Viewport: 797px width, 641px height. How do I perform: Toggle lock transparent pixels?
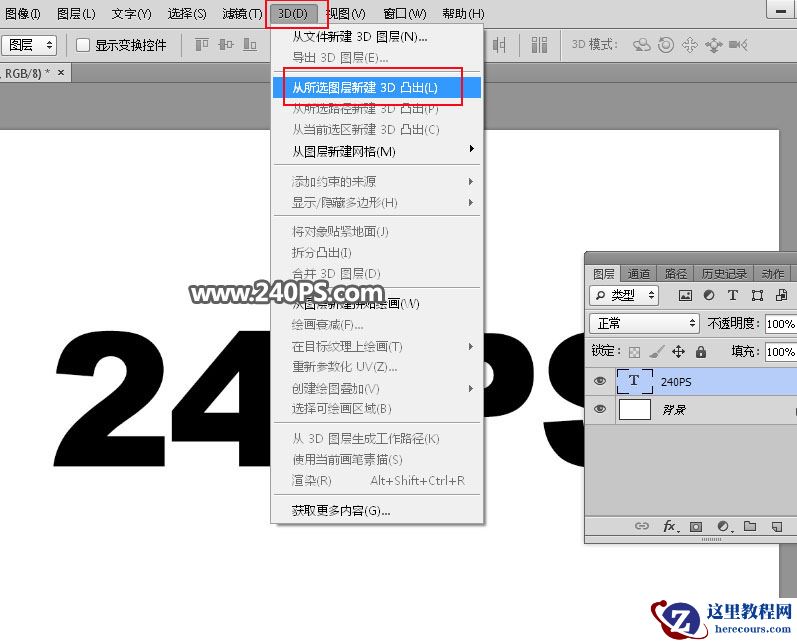(x=634, y=352)
